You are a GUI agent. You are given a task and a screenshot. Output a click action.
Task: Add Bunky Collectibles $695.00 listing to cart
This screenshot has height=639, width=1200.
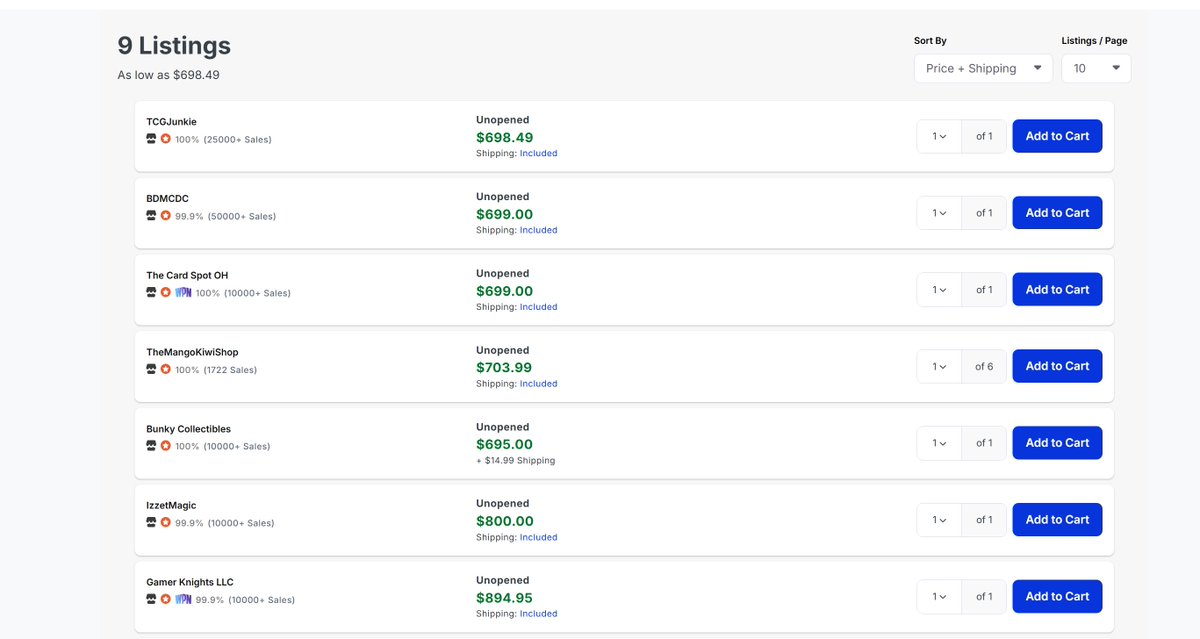point(1057,443)
